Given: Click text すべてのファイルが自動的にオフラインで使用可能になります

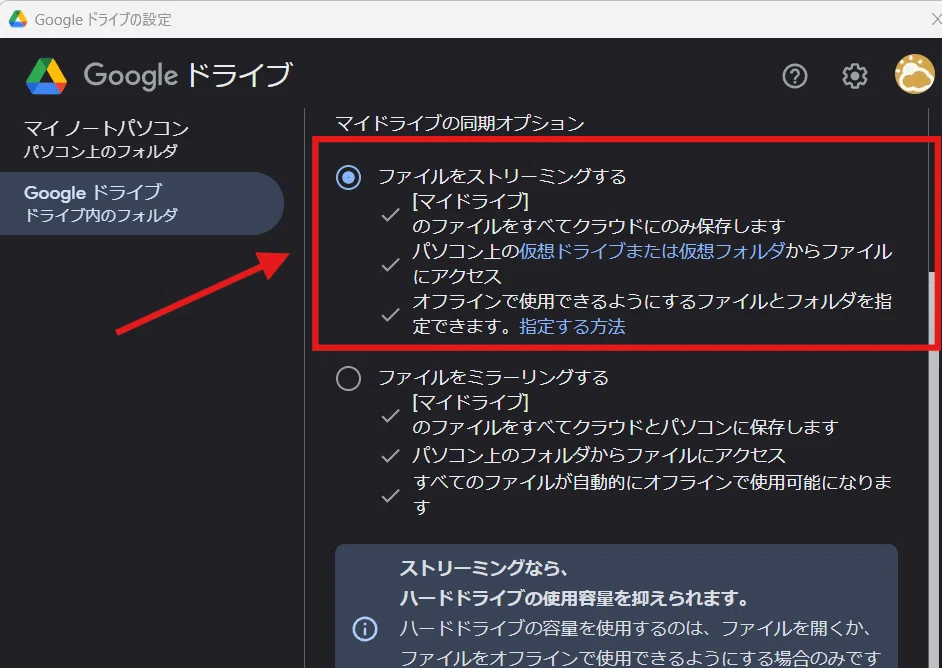Looking at the screenshot, I should click(652, 494).
